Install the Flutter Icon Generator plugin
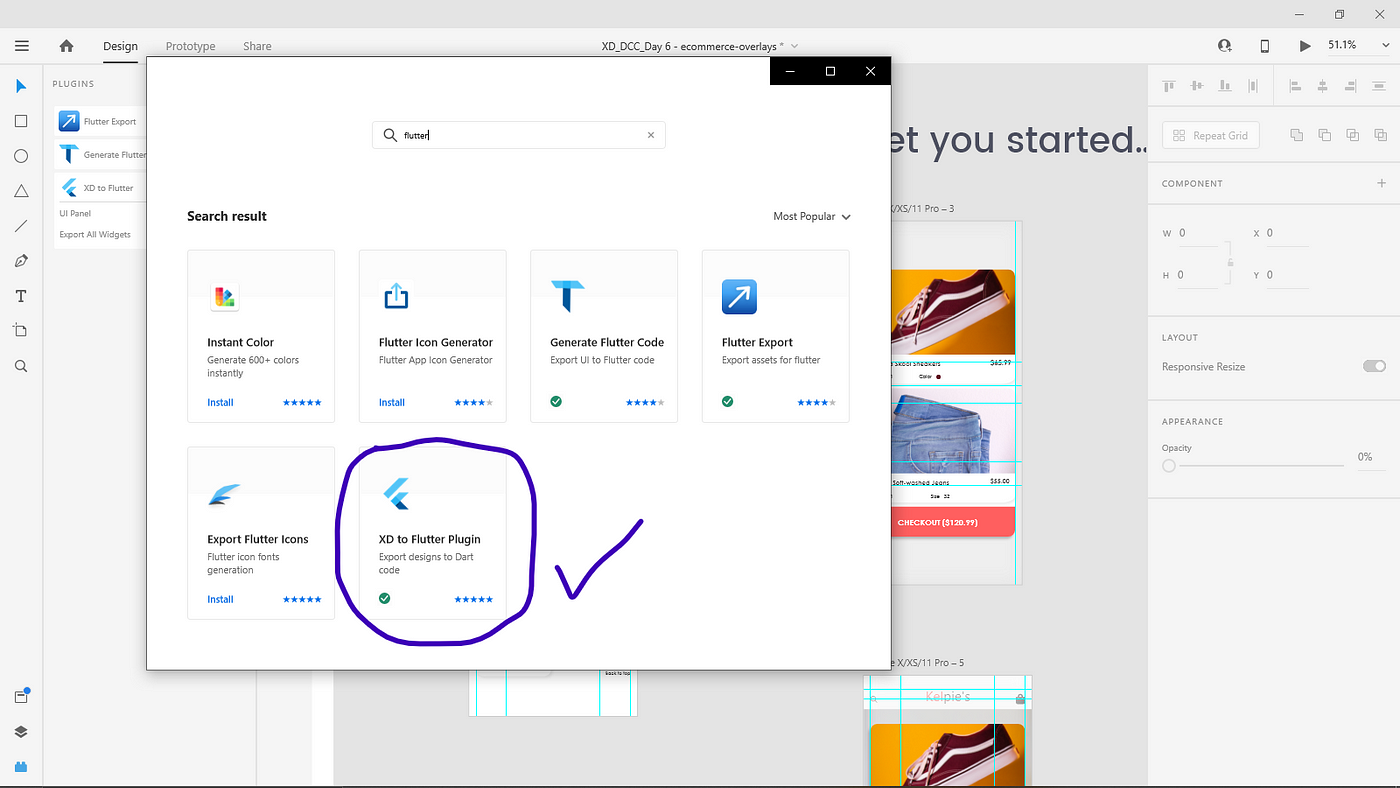 [x=392, y=402]
